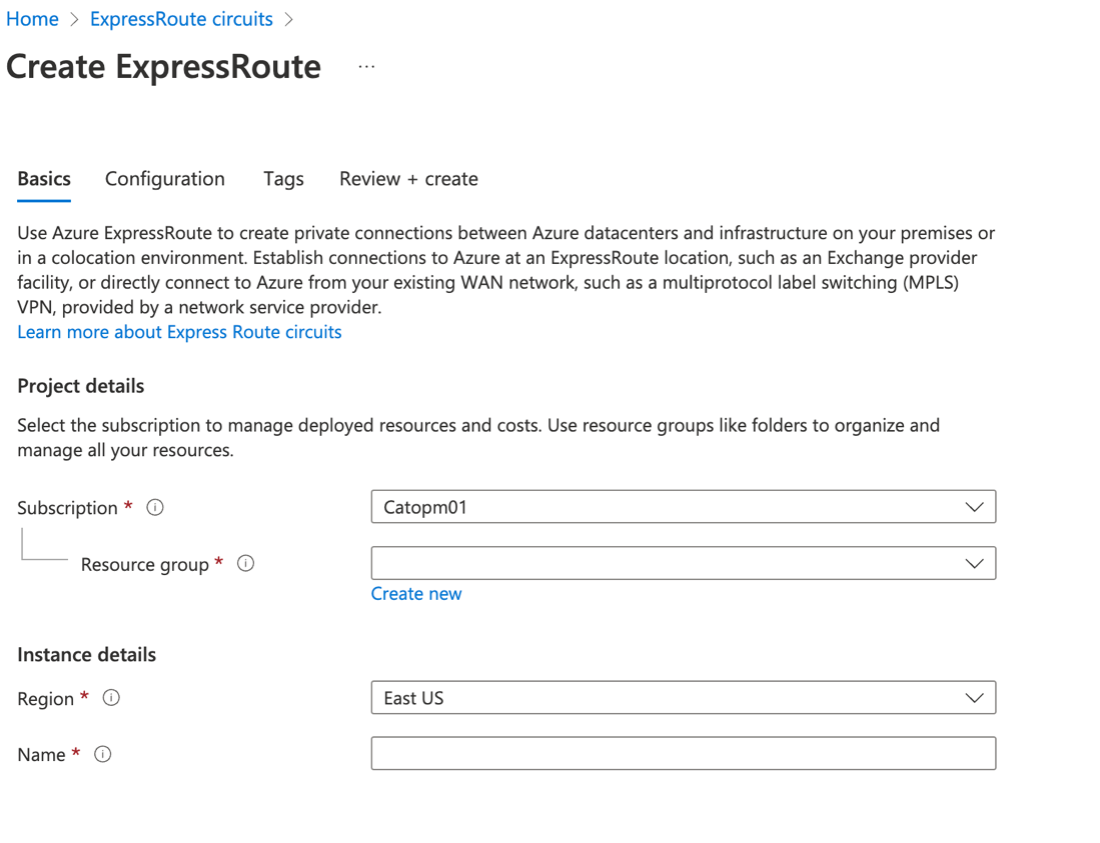Viewport: 1100px width, 843px height.
Task: Click the Project details section heading
Action: pos(81,386)
